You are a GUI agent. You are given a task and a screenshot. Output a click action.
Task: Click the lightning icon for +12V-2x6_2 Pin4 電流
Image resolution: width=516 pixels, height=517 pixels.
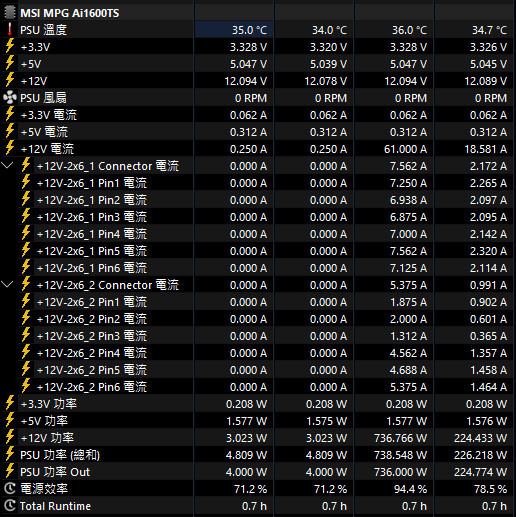click(26, 352)
